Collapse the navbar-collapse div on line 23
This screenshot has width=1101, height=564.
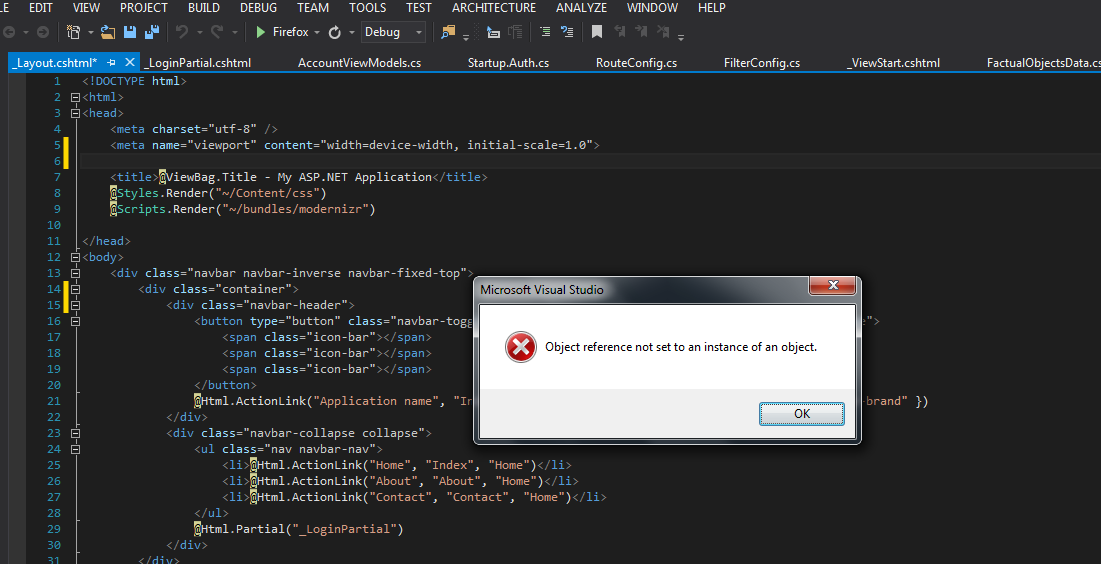pos(75,433)
